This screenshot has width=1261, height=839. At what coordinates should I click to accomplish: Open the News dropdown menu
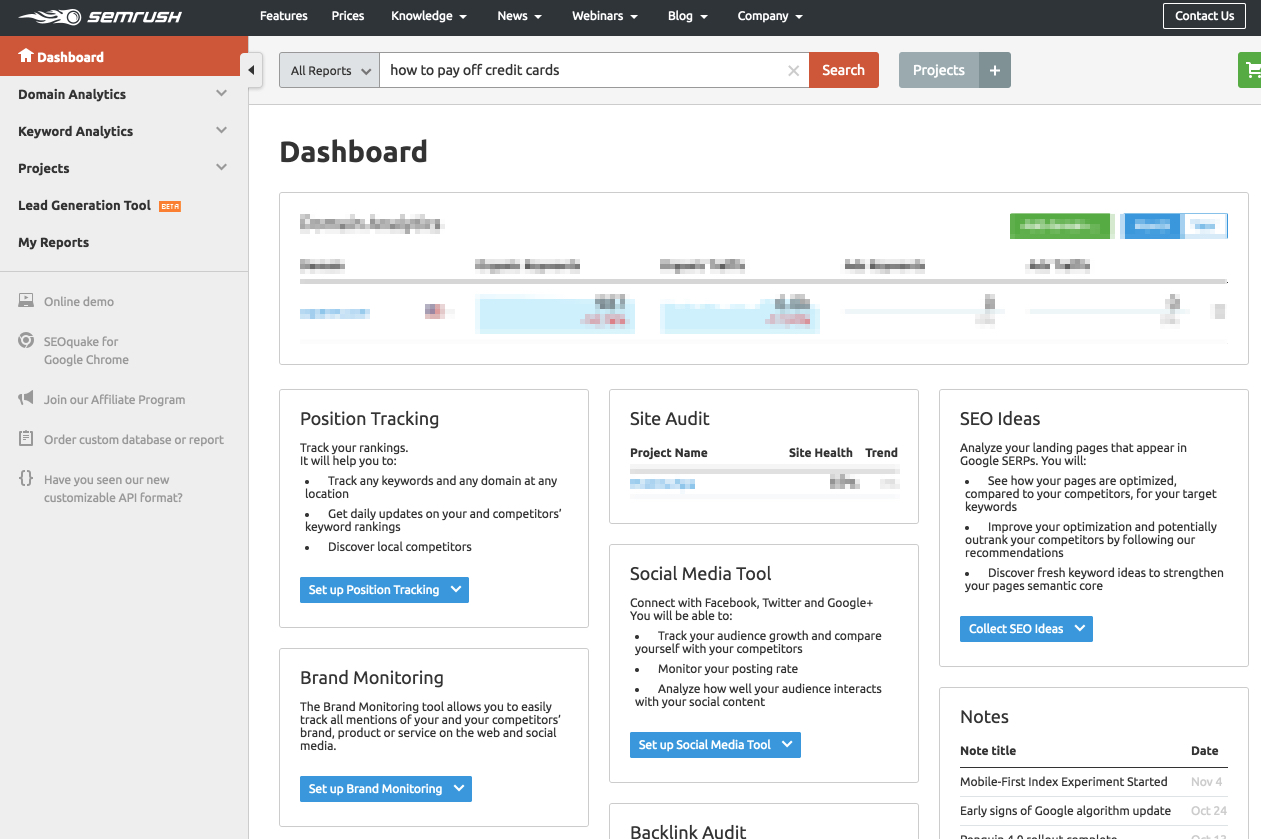(519, 16)
